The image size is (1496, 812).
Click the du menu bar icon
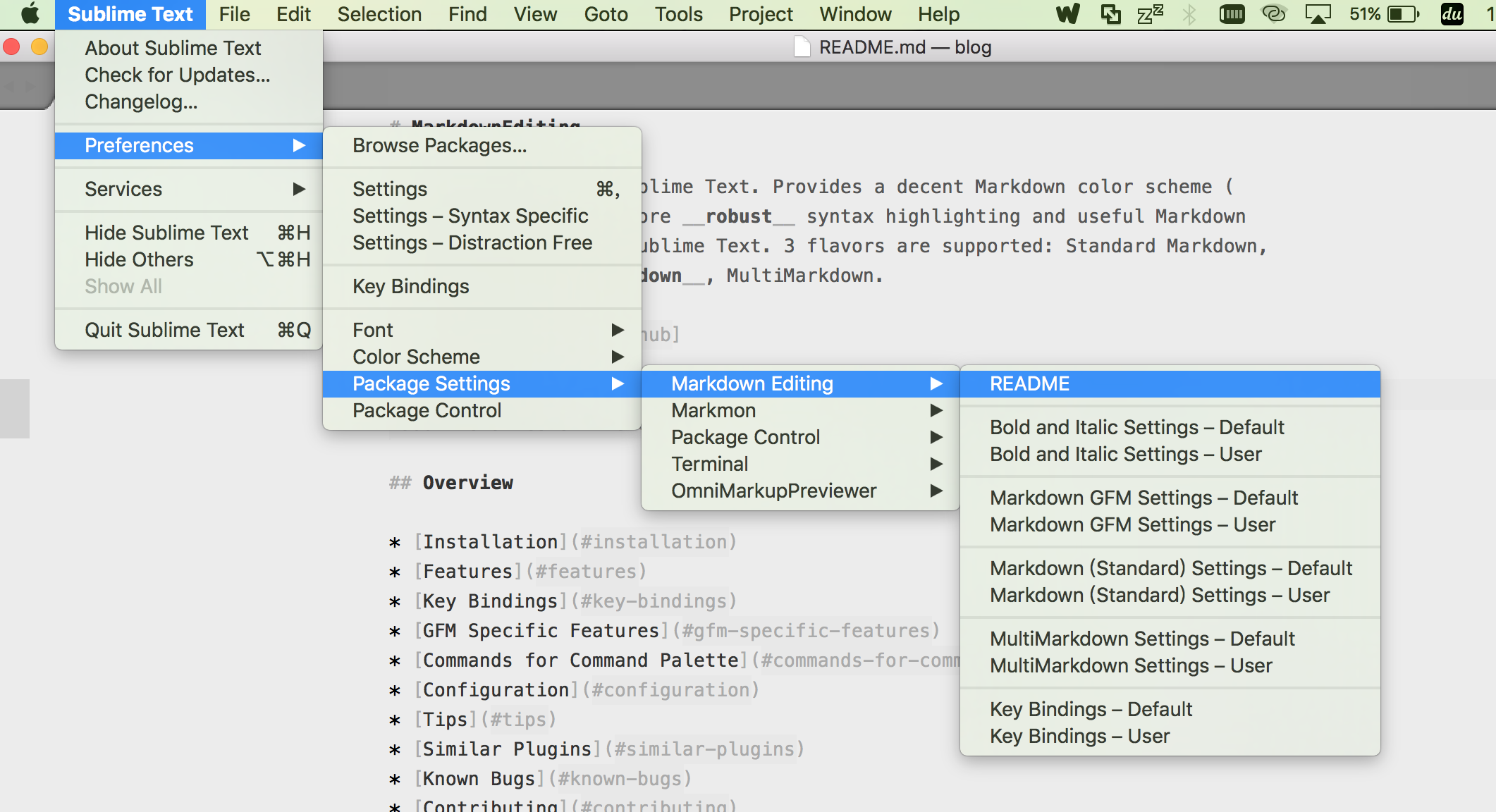click(1452, 14)
